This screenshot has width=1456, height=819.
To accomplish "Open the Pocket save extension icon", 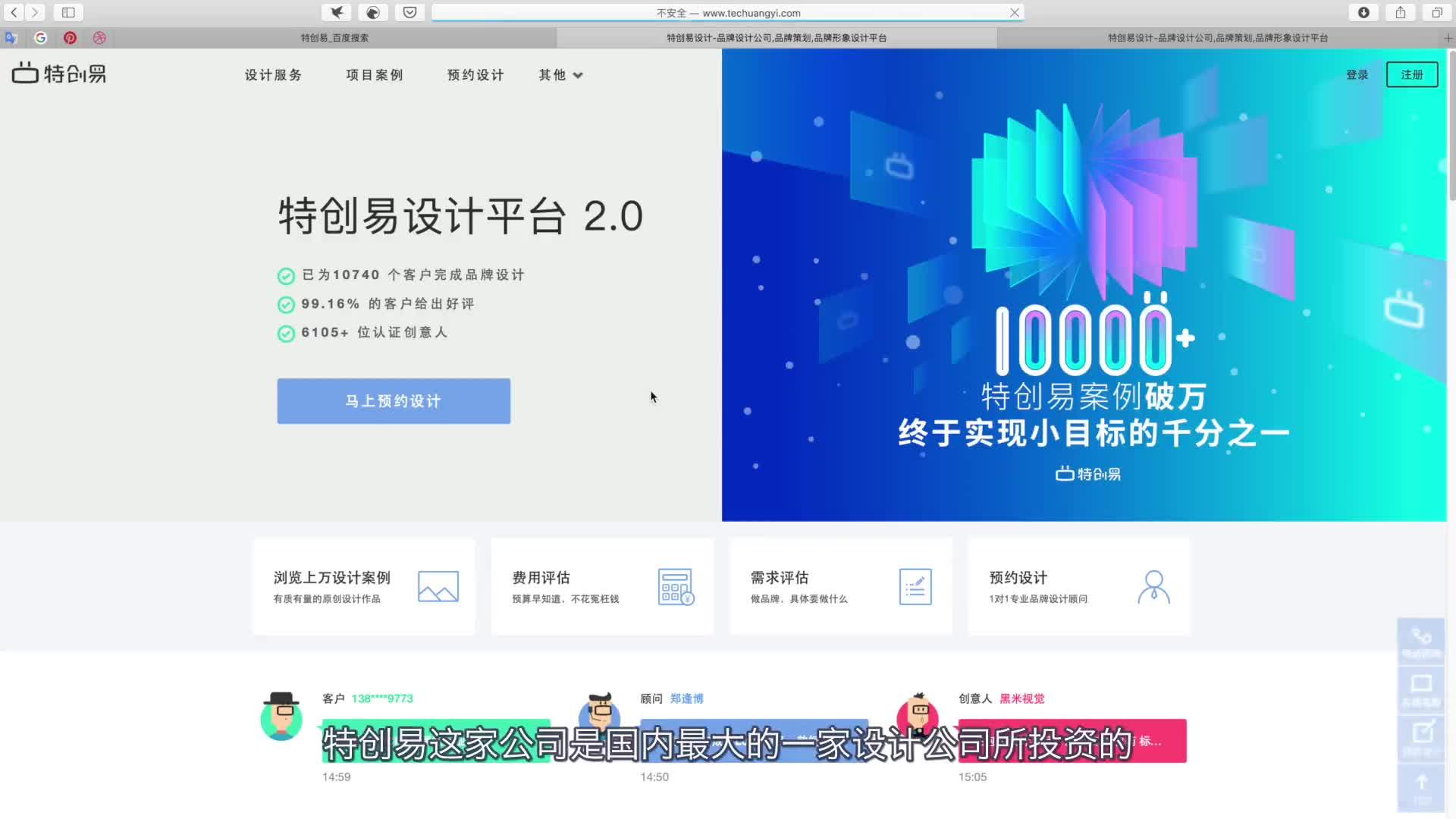I will pos(409,12).
